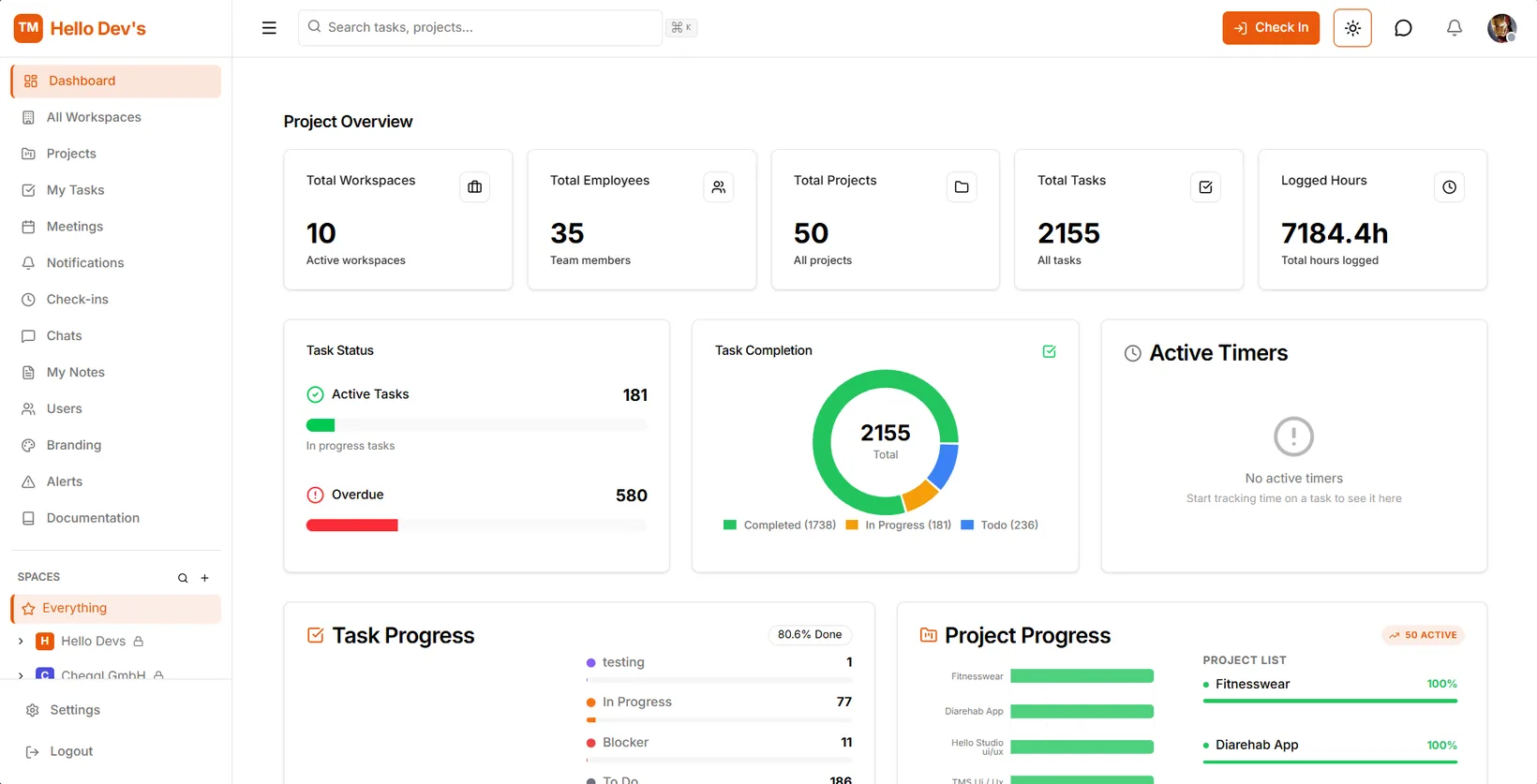Search spaces using the magnifier icon

tap(183, 578)
